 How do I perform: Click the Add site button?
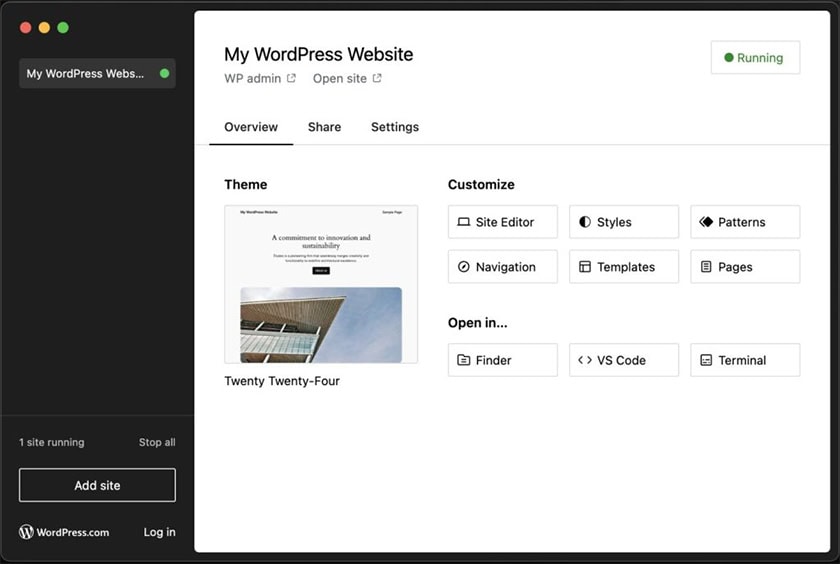97,485
